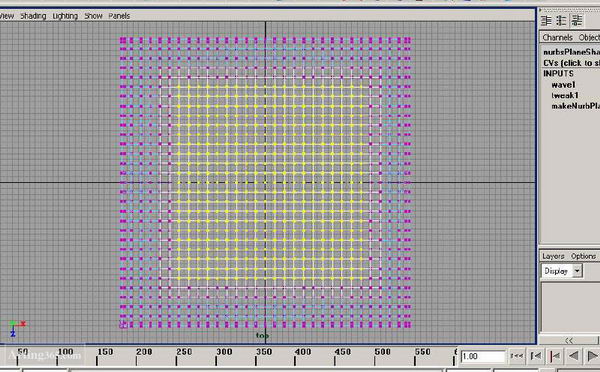Go to start of playback range
600x372 pixels.
(517, 356)
